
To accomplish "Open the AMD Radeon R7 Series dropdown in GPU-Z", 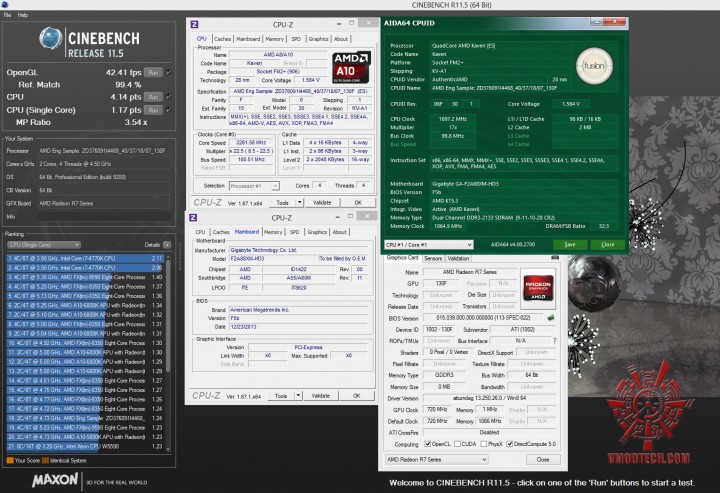I will tap(436, 459).
